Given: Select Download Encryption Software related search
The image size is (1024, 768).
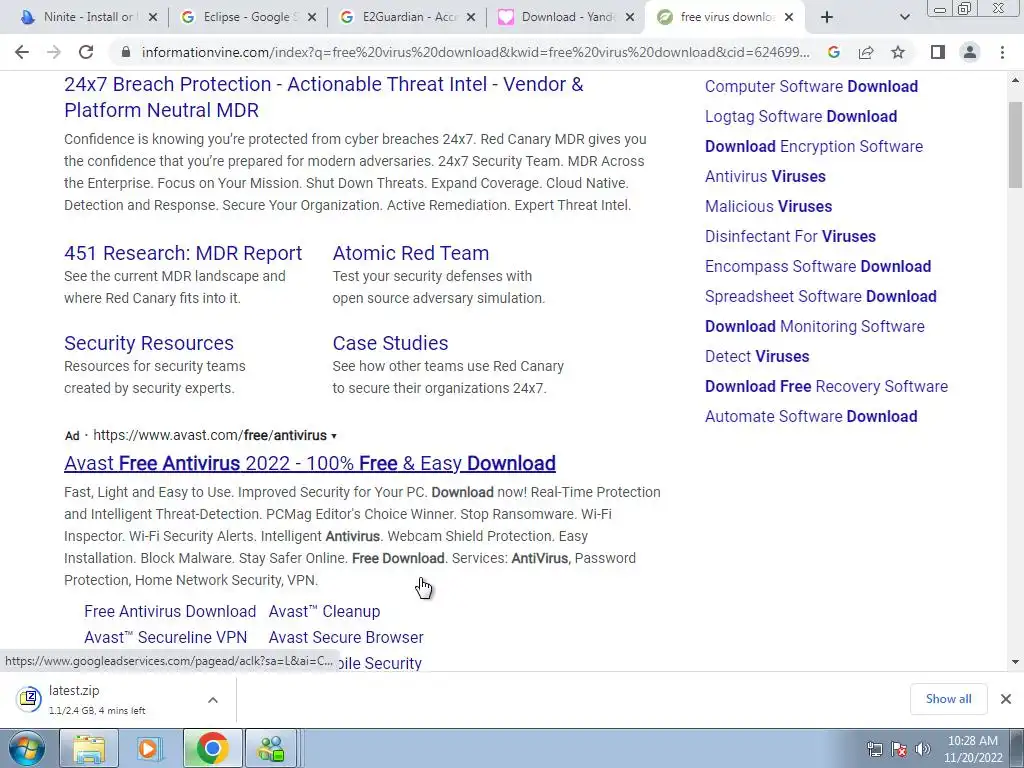Looking at the screenshot, I should pyautogui.click(x=814, y=146).
